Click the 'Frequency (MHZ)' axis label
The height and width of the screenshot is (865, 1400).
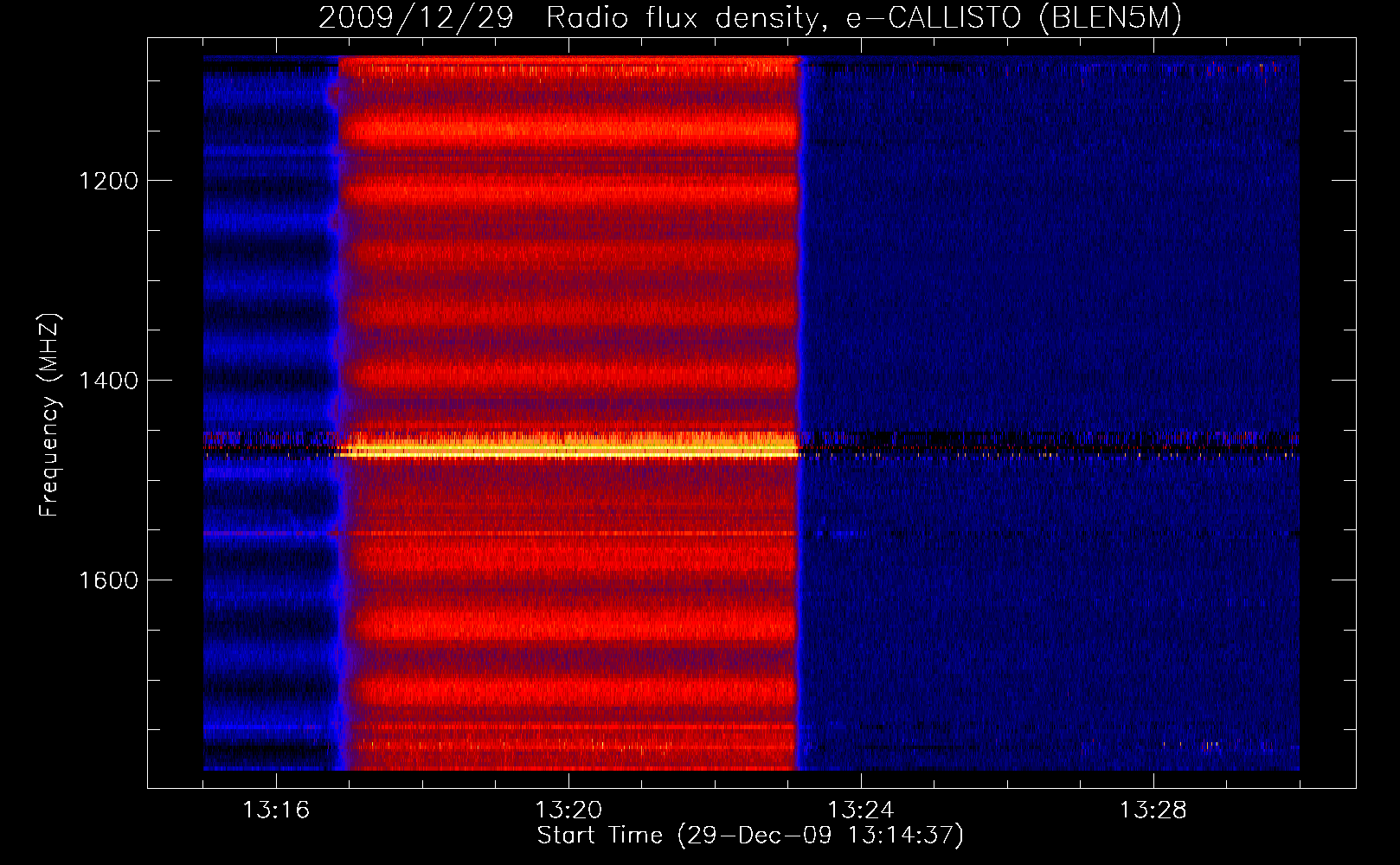tap(49, 415)
